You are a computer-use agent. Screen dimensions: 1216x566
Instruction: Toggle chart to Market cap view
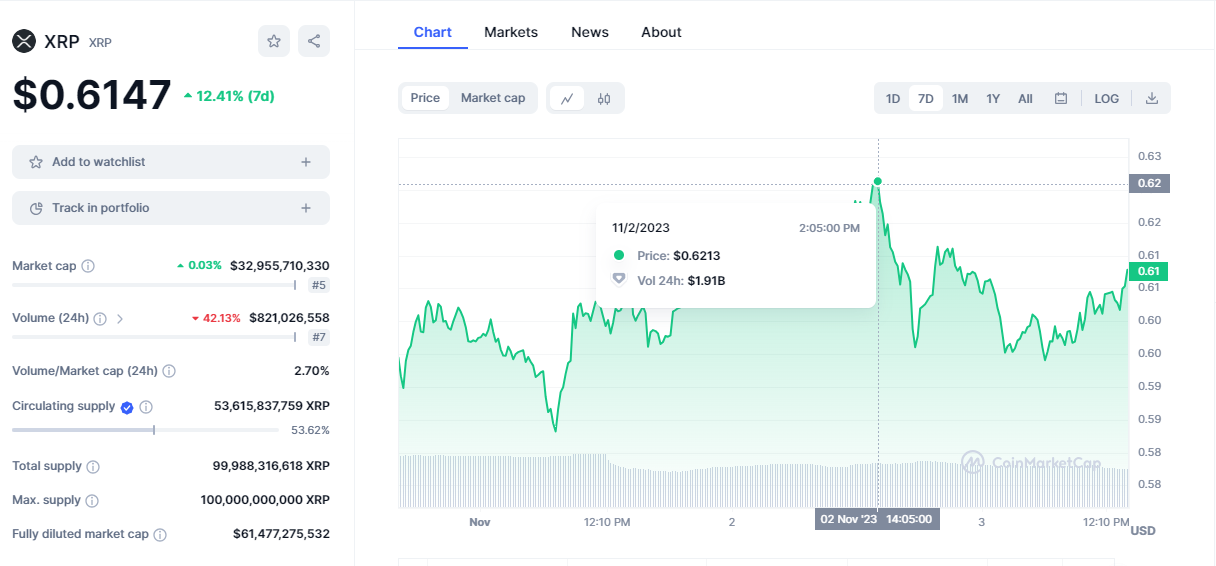click(493, 98)
